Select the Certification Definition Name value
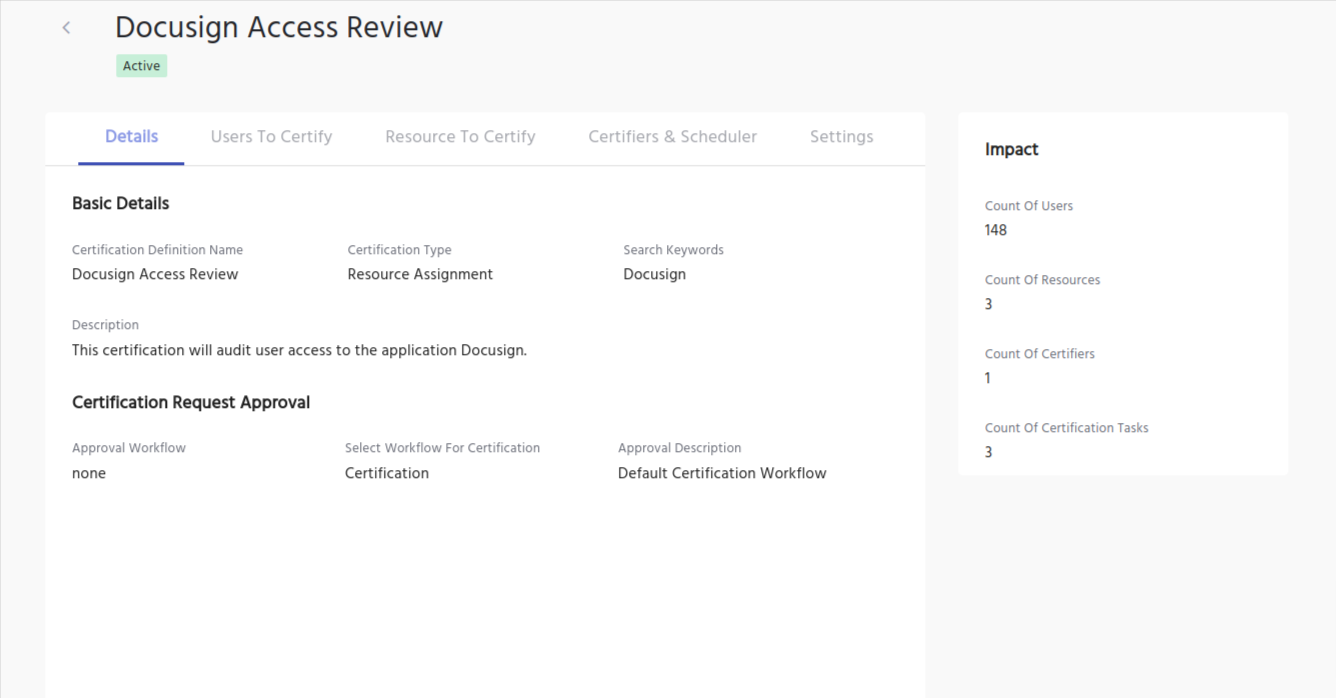Screen dimensions: 1336x698 155,274
